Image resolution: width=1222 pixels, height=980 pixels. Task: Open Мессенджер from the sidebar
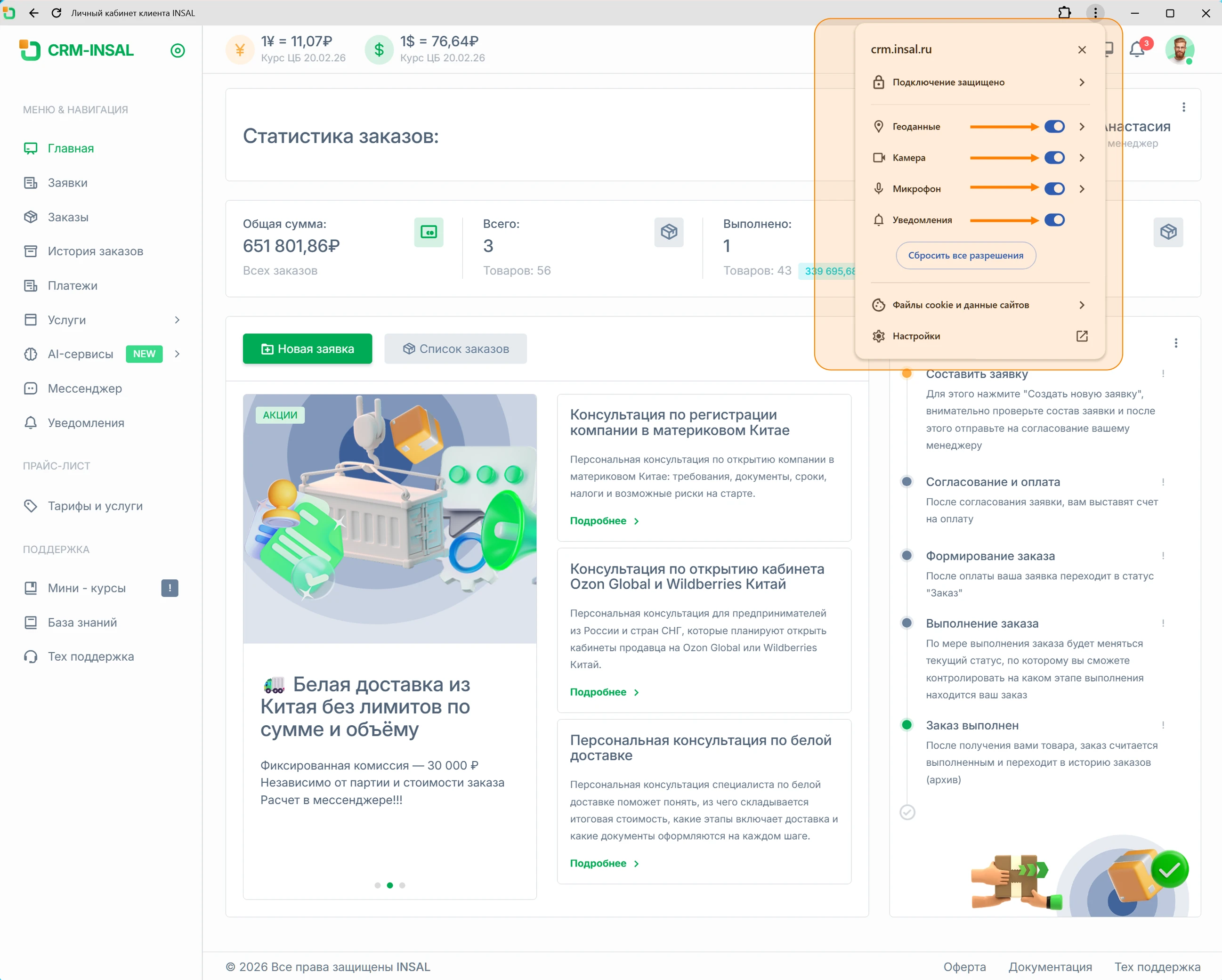pyautogui.click(x=84, y=388)
